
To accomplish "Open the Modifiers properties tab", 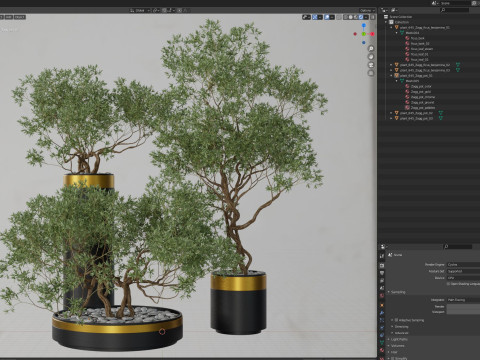I will coord(382,313).
